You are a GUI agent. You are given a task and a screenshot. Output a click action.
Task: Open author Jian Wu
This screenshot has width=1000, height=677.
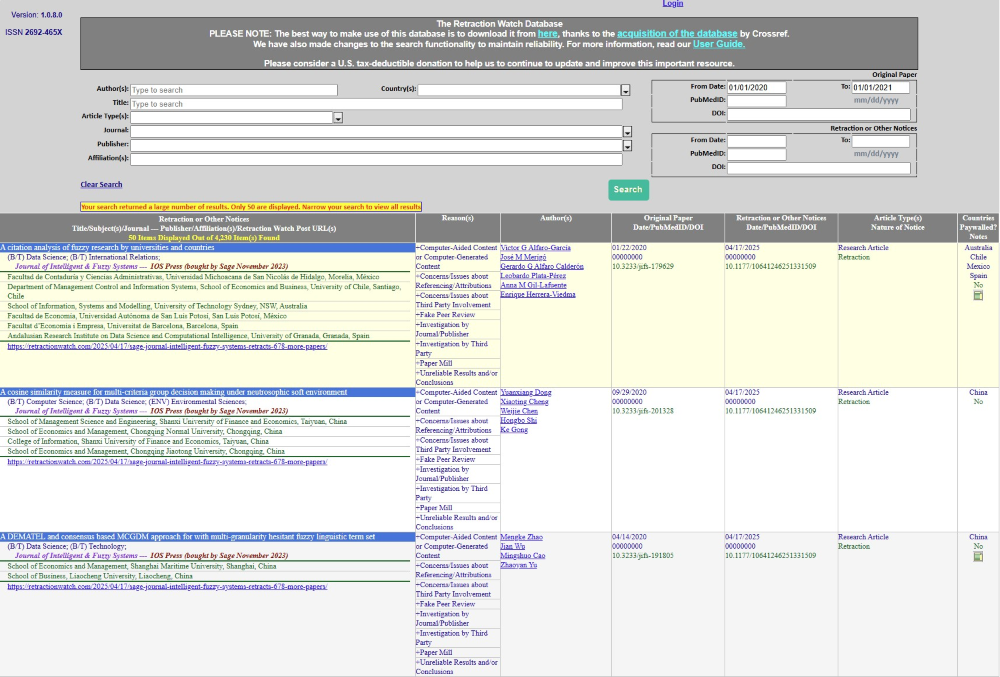point(513,546)
